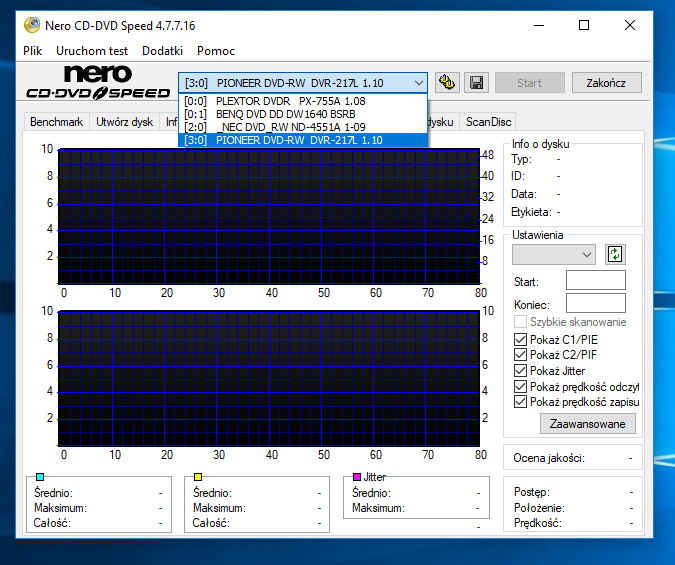Click the Zakończ button
The image size is (675, 565).
(606, 83)
